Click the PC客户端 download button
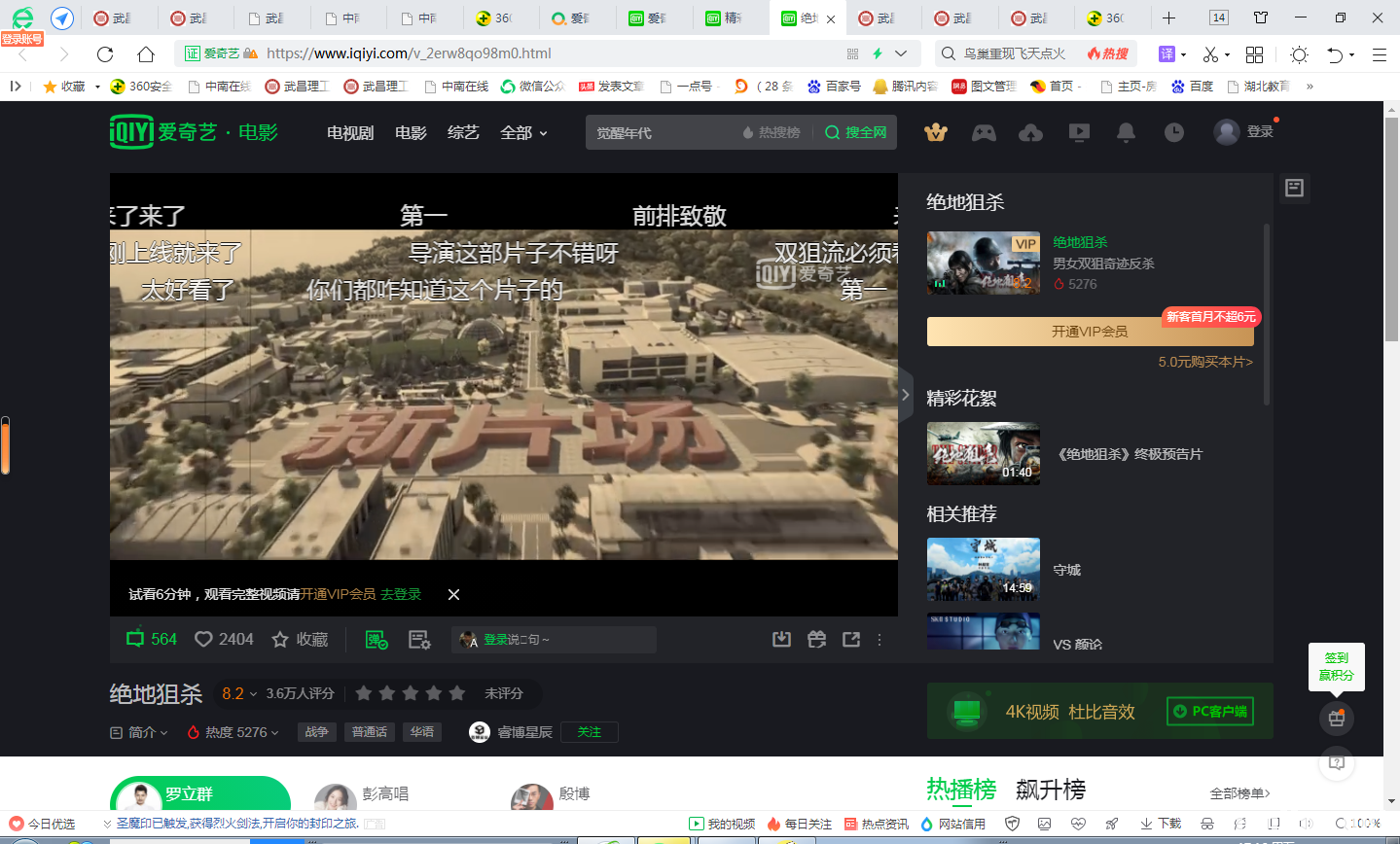Viewport: 1400px width, 844px height. tap(1210, 711)
